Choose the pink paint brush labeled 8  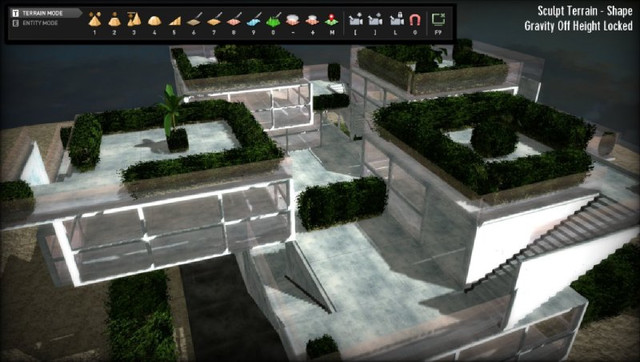click(234, 20)
